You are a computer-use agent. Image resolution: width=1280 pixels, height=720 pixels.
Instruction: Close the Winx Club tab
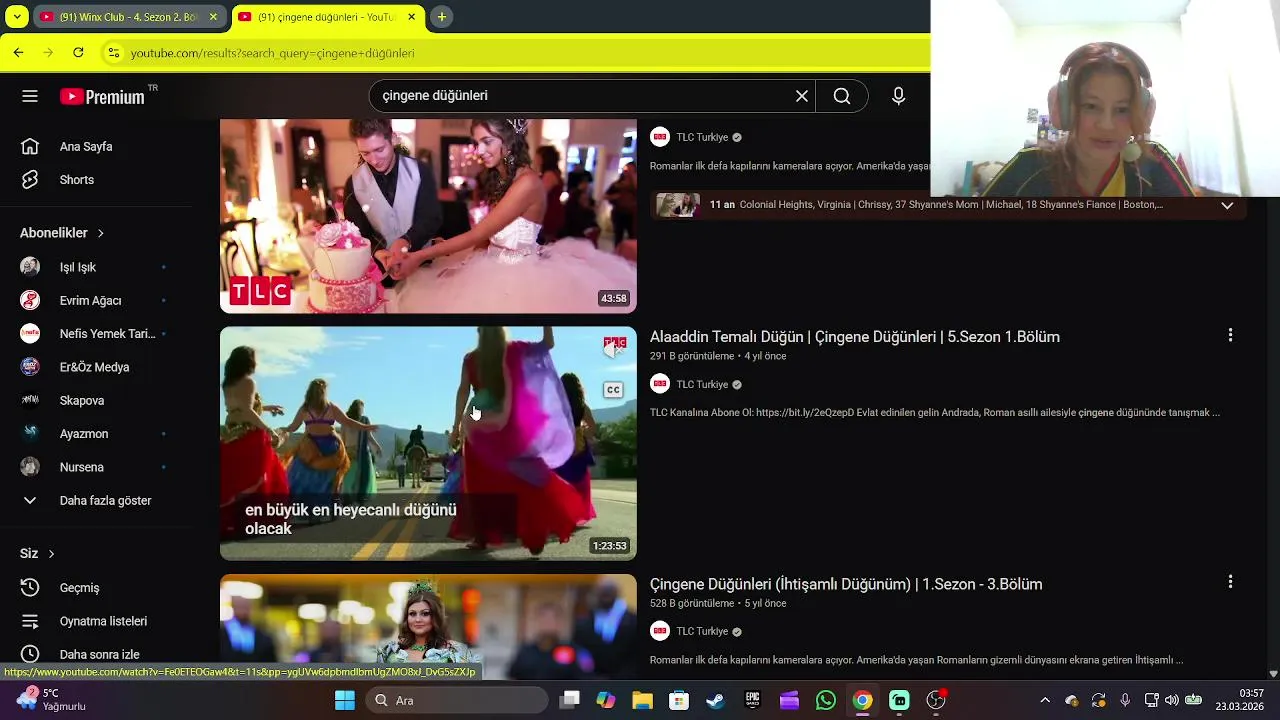pyautogui.click(x=213, y=17)
